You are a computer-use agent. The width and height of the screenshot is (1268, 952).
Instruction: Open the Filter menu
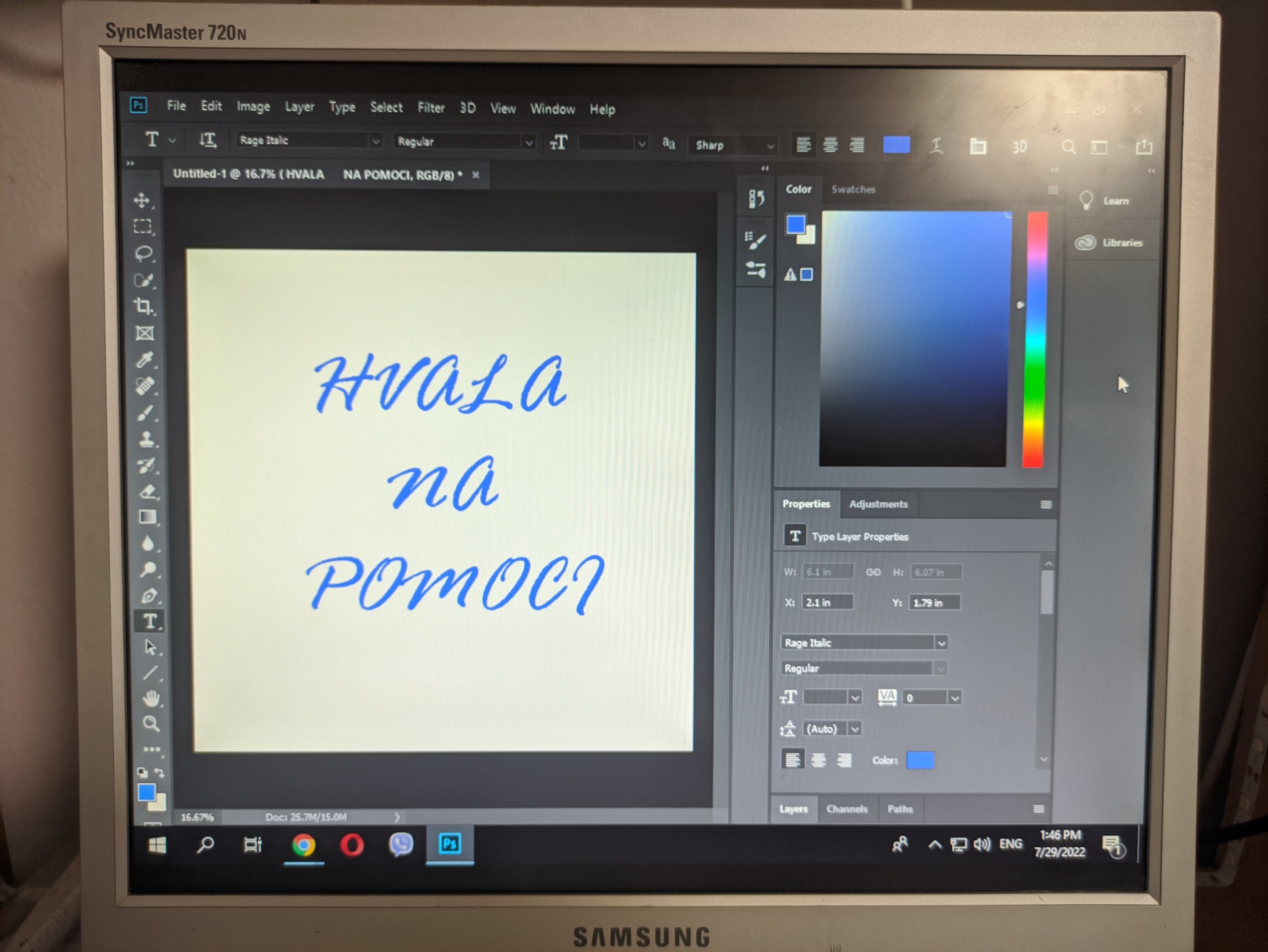coord(430,108)
